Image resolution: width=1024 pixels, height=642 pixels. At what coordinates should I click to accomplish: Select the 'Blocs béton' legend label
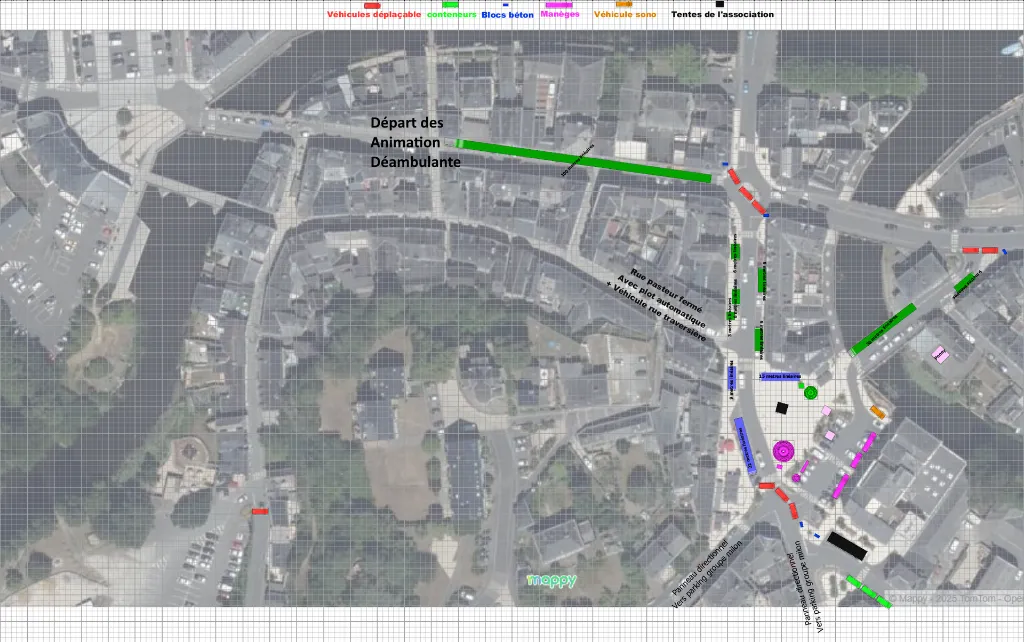pos(507,14)
